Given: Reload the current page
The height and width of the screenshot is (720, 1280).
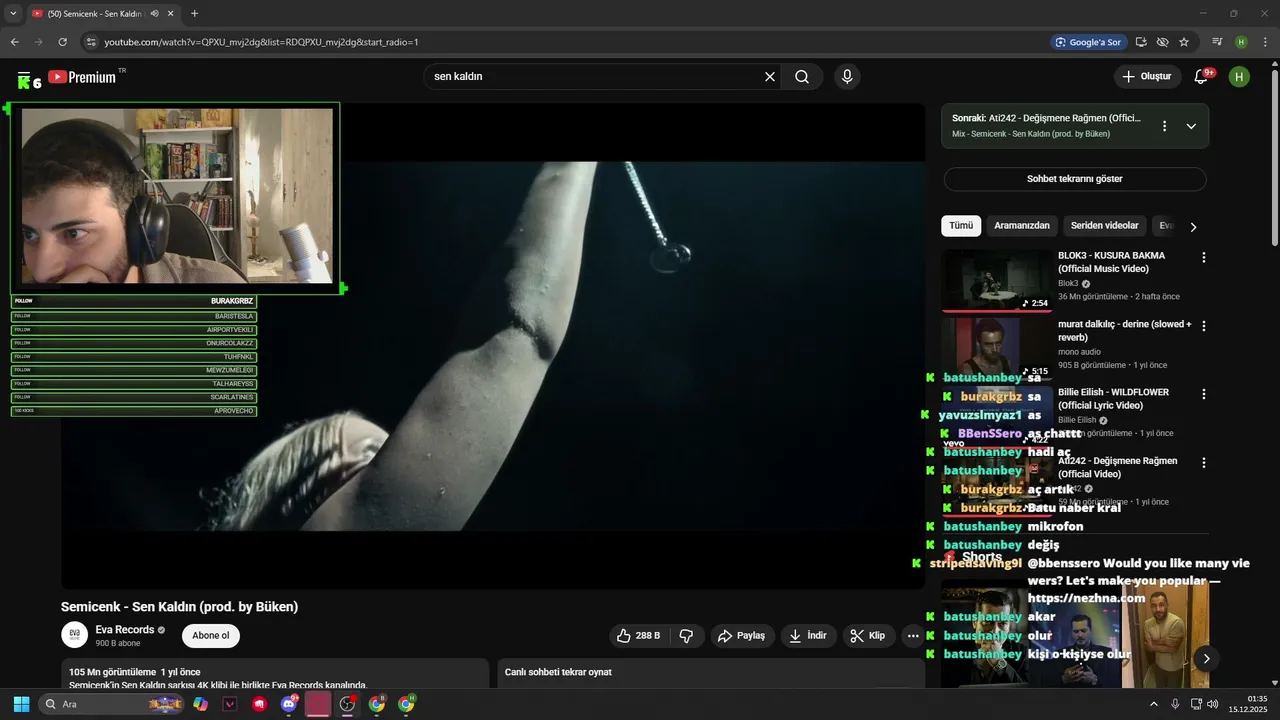Looking at the screenshot, I should (62, 42).
